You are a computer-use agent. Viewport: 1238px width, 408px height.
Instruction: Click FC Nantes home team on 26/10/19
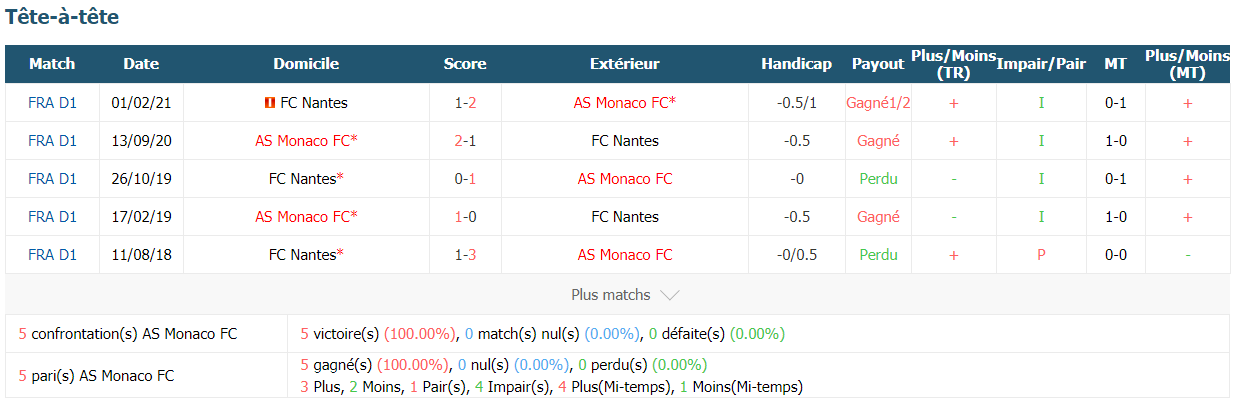point(306,179)
